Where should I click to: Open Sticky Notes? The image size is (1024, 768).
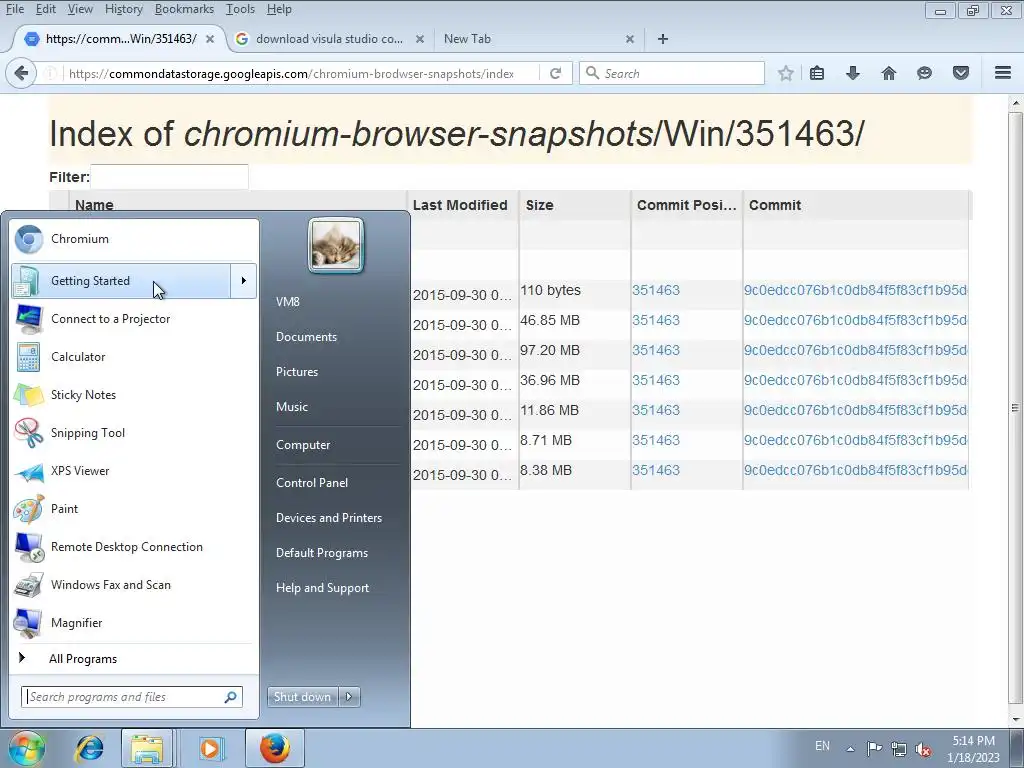(134, 394)
